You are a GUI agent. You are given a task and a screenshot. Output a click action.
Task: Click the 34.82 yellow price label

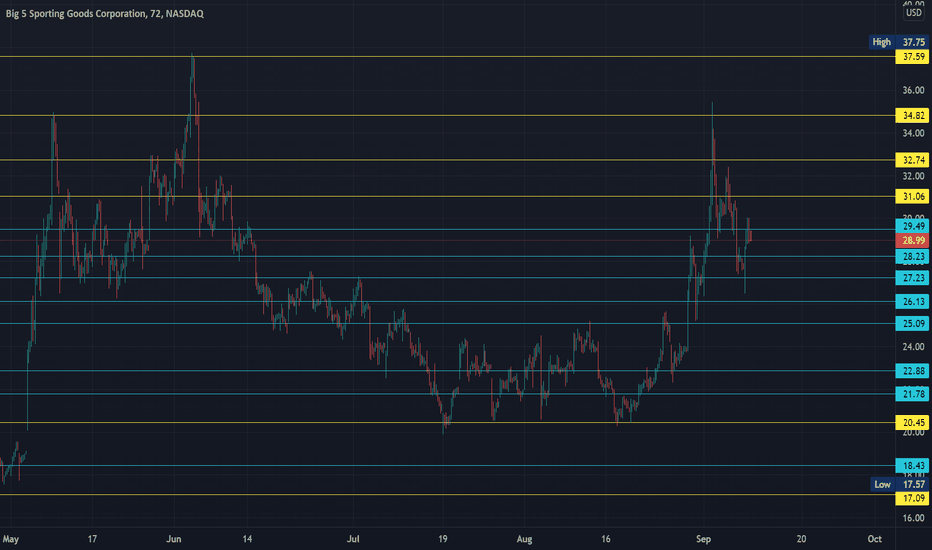pos(912,115)
